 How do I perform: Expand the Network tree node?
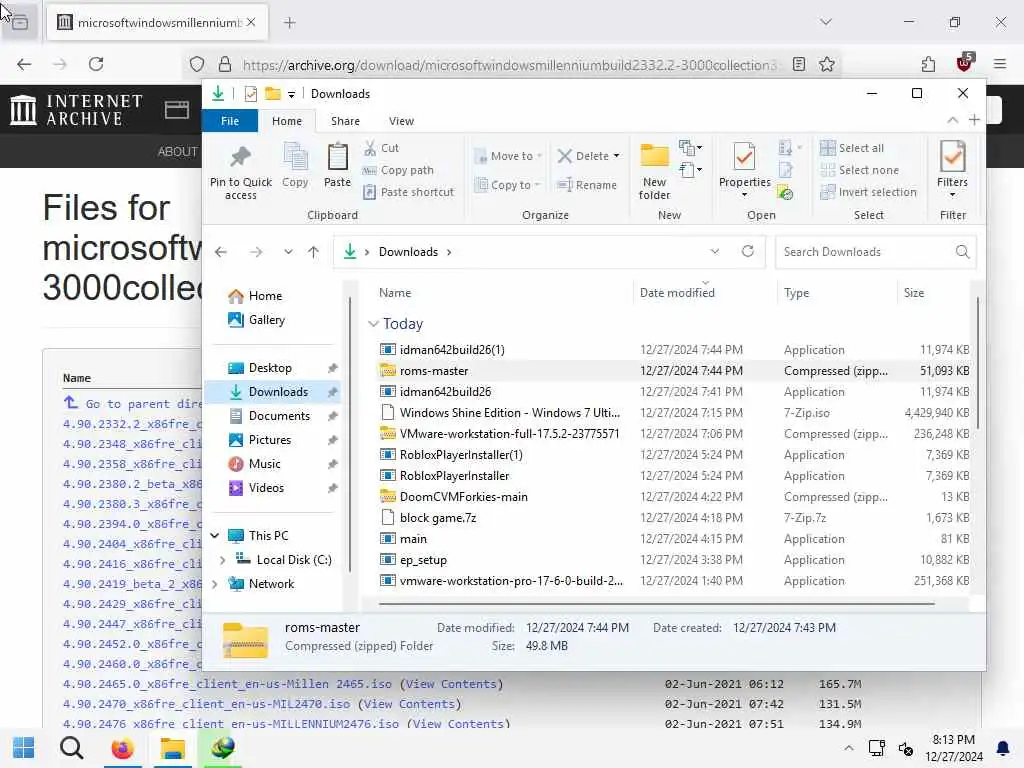(x=215, y=584)
